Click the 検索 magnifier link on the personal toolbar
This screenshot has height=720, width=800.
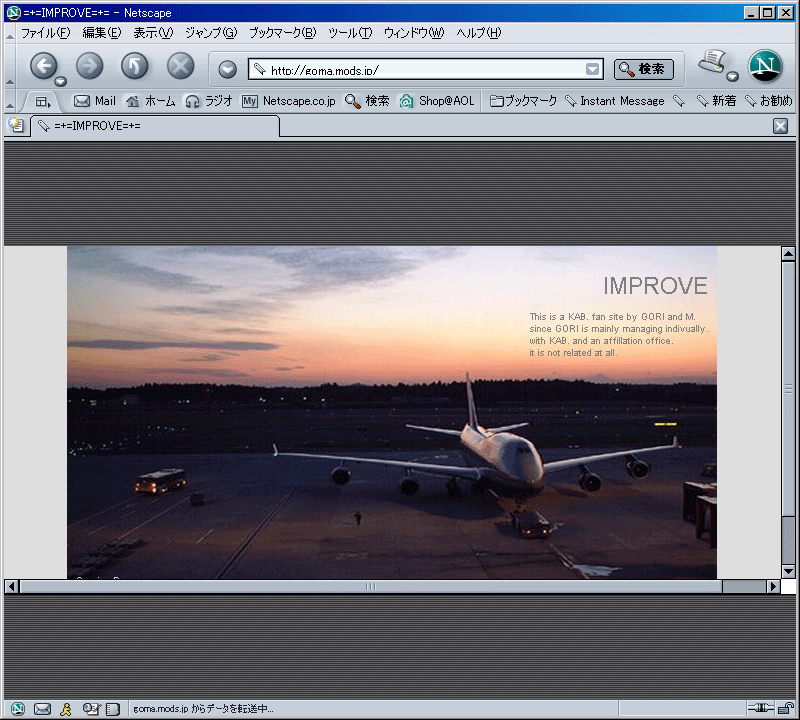[367, 101]
